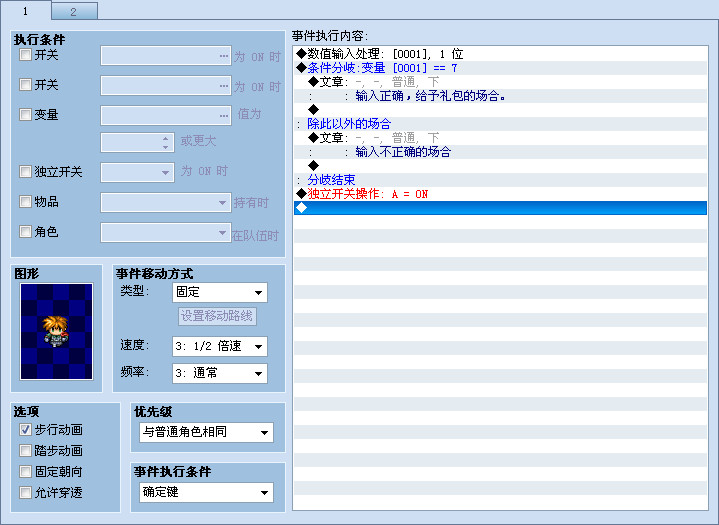Open the 事件执行条件 trigger dropdown

click(206, 493)
